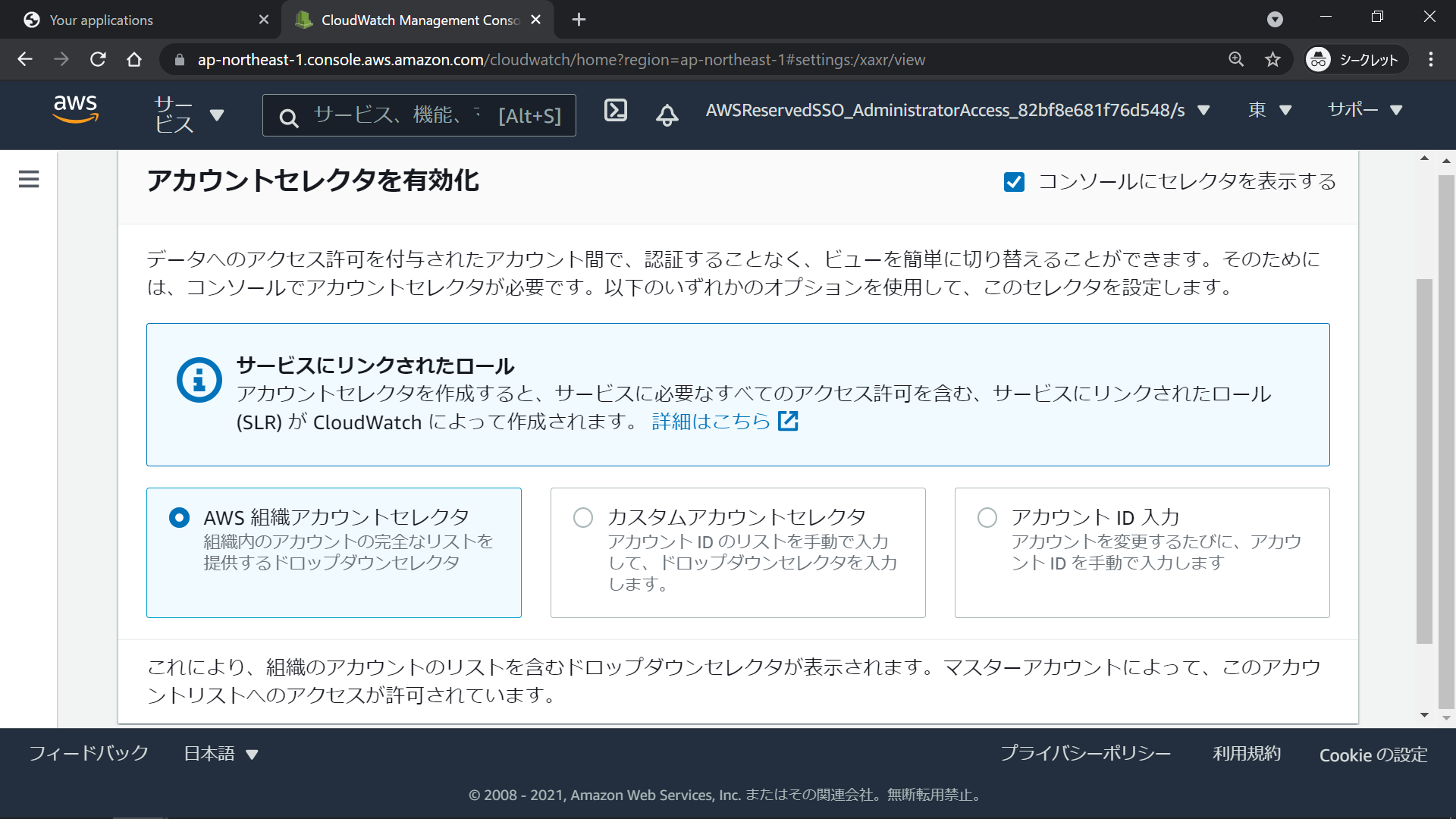Select カスタムアカウントセレクタ radio option
The image size is (1456, 819).
(583, 518)
